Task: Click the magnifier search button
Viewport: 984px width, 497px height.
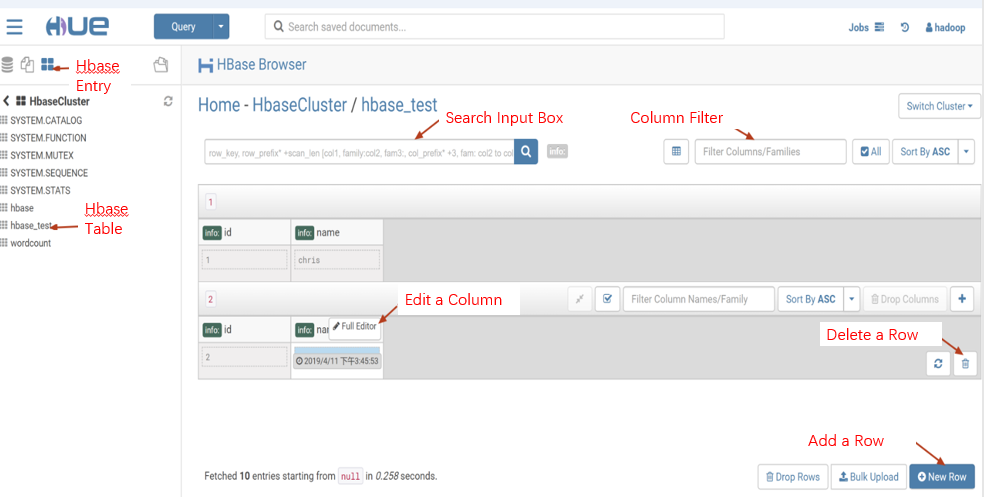Action: click(x=526, y=152)
